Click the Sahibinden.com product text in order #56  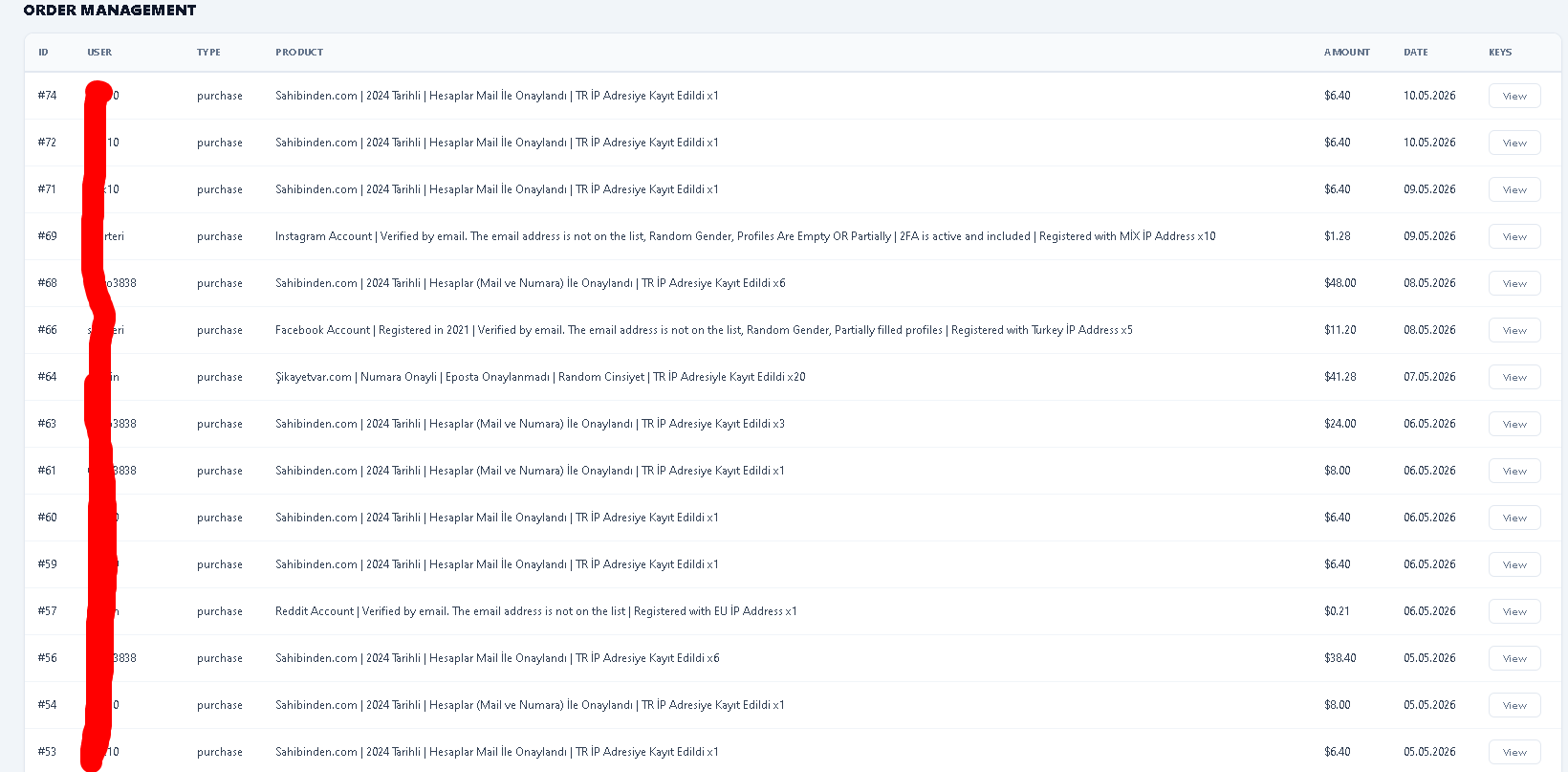pos(497,658)
